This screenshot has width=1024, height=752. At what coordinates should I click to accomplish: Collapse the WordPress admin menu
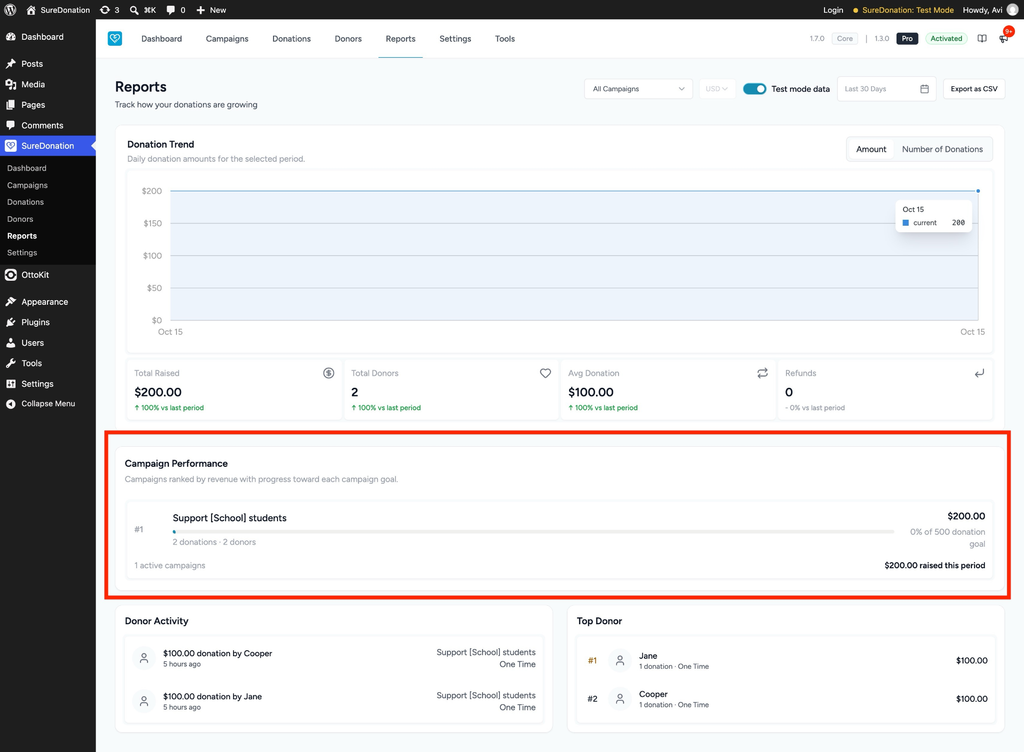[48, 403]
